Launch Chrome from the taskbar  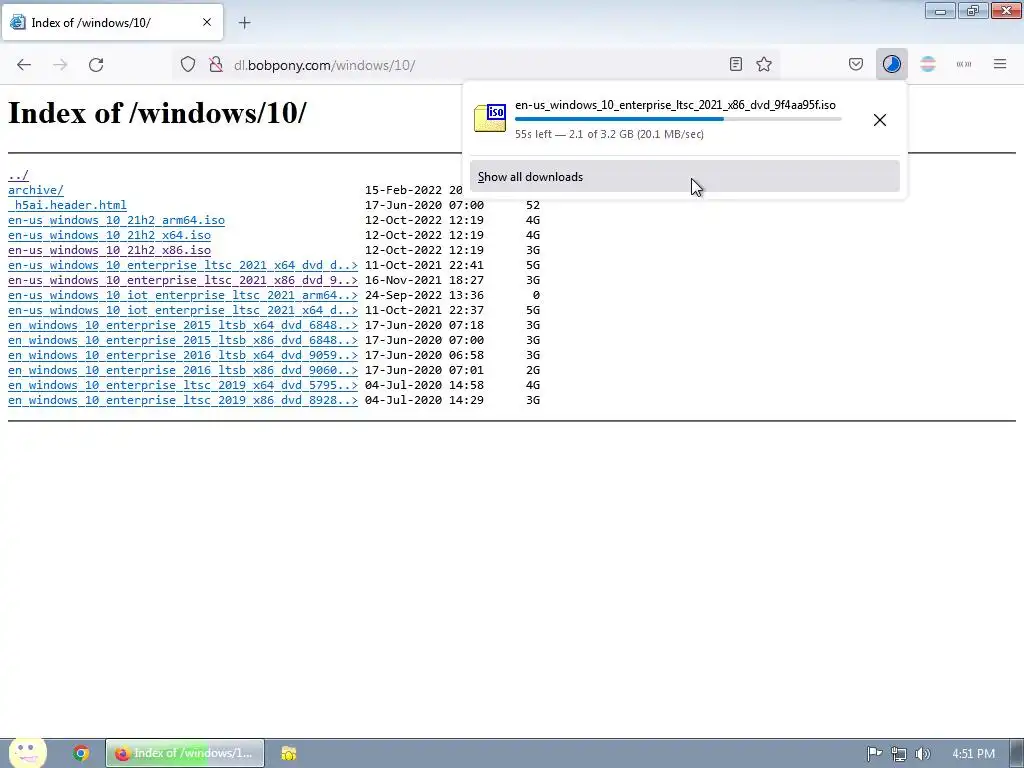[81, 753]
